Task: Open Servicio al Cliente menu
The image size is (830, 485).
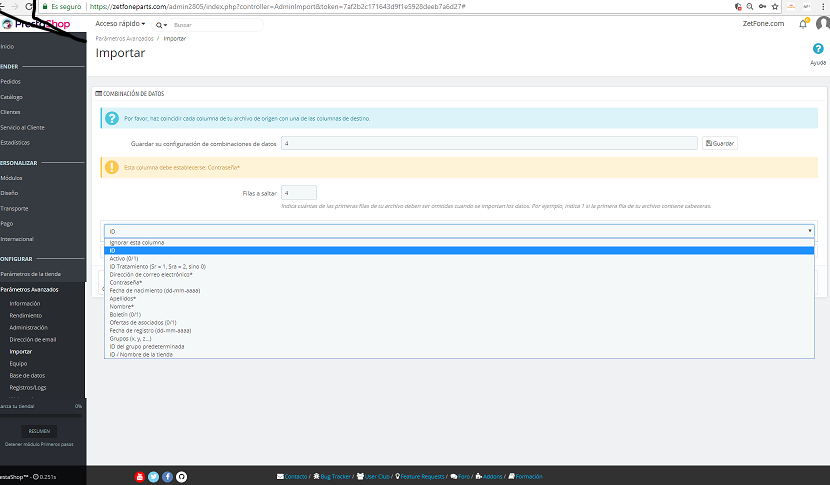Action: click(22, 128)
